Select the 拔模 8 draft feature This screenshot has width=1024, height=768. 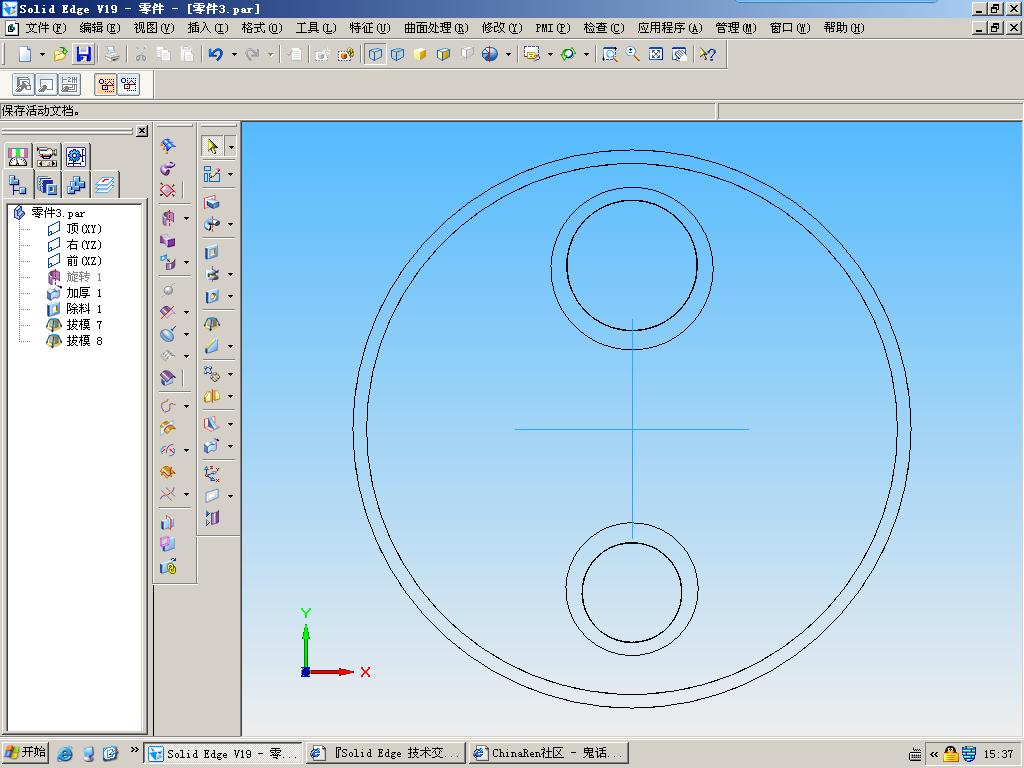[x=84, y=341]
